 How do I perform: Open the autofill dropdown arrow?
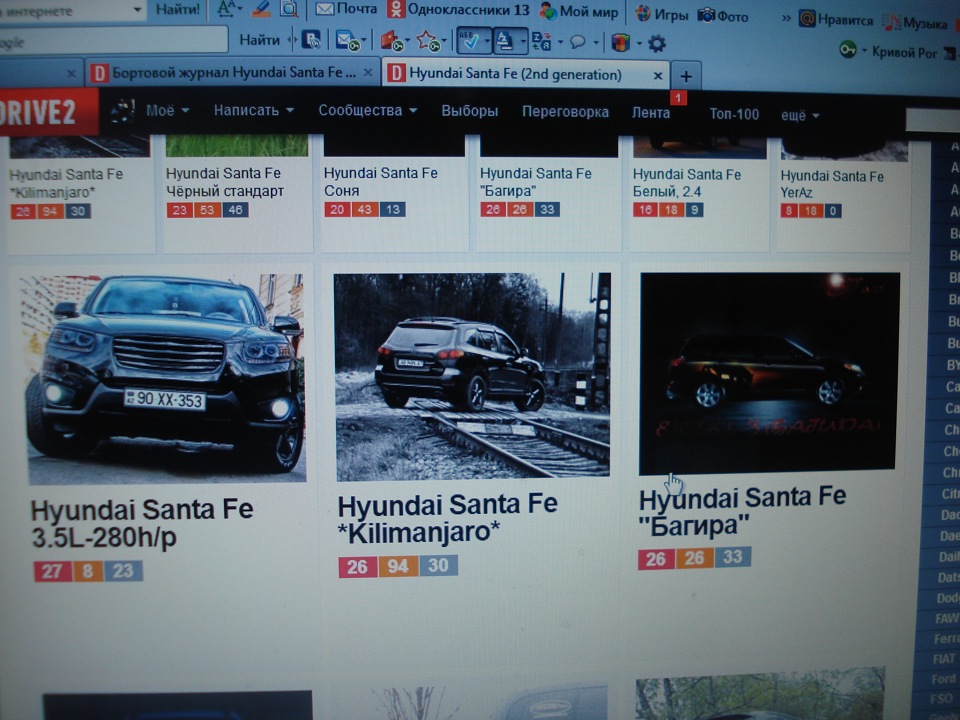point(523,42)
